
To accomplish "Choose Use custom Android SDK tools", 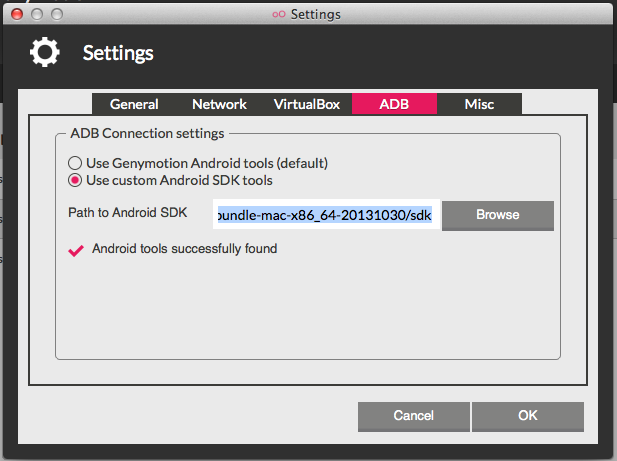I will click(170, 180).
